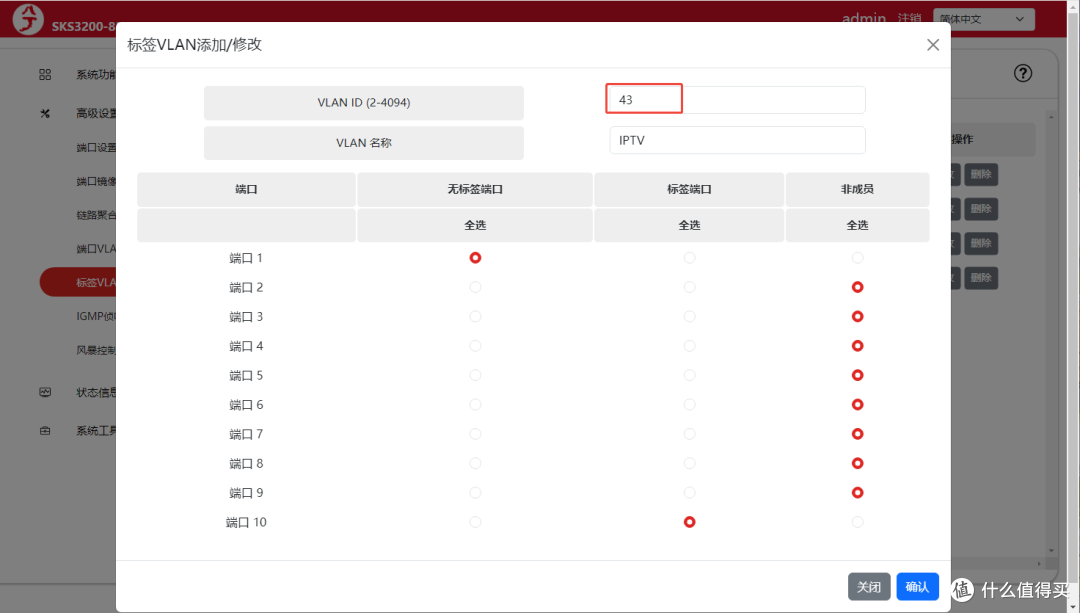Select tagged port for 端口 9
Viewport: 1080px width, 613px height.
[689, 493]
